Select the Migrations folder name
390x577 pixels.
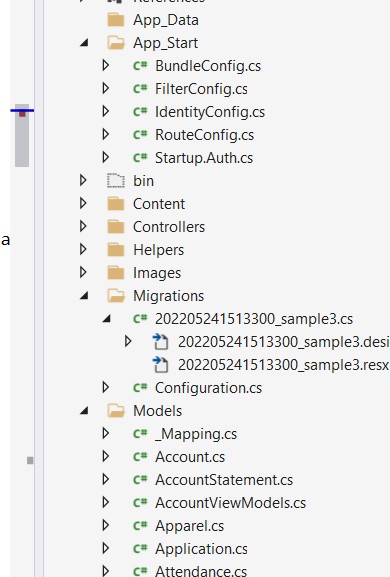click(169, 296)
